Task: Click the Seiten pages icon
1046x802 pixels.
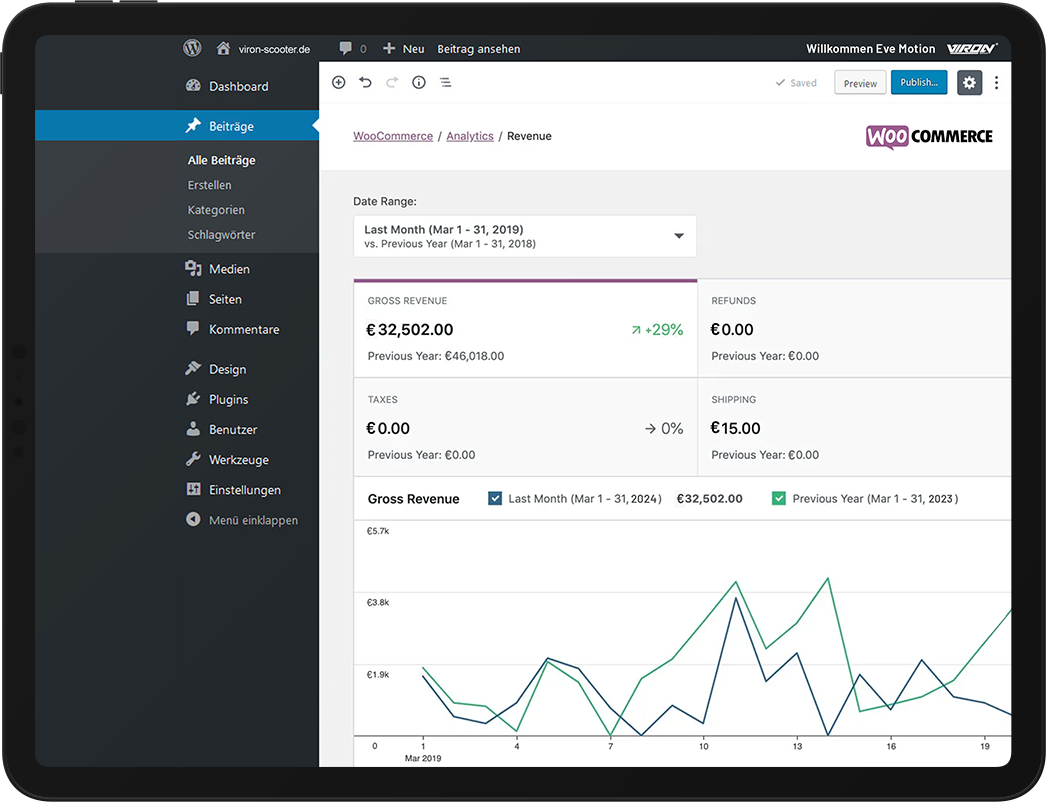Action: (193, 298)
